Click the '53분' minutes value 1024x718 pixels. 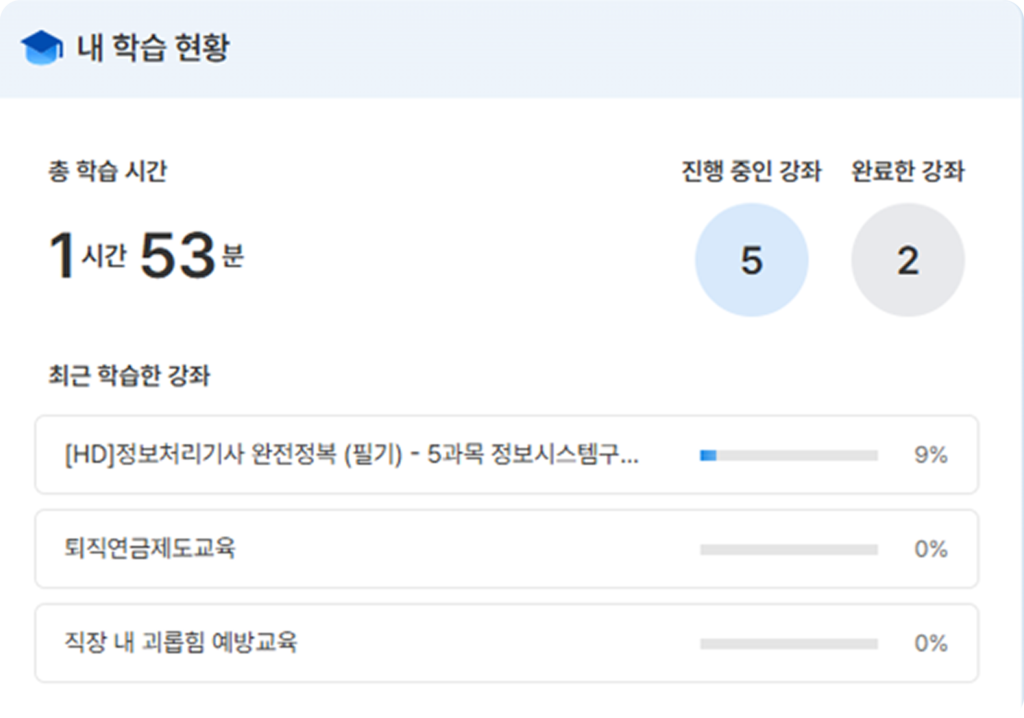(191, 256)
